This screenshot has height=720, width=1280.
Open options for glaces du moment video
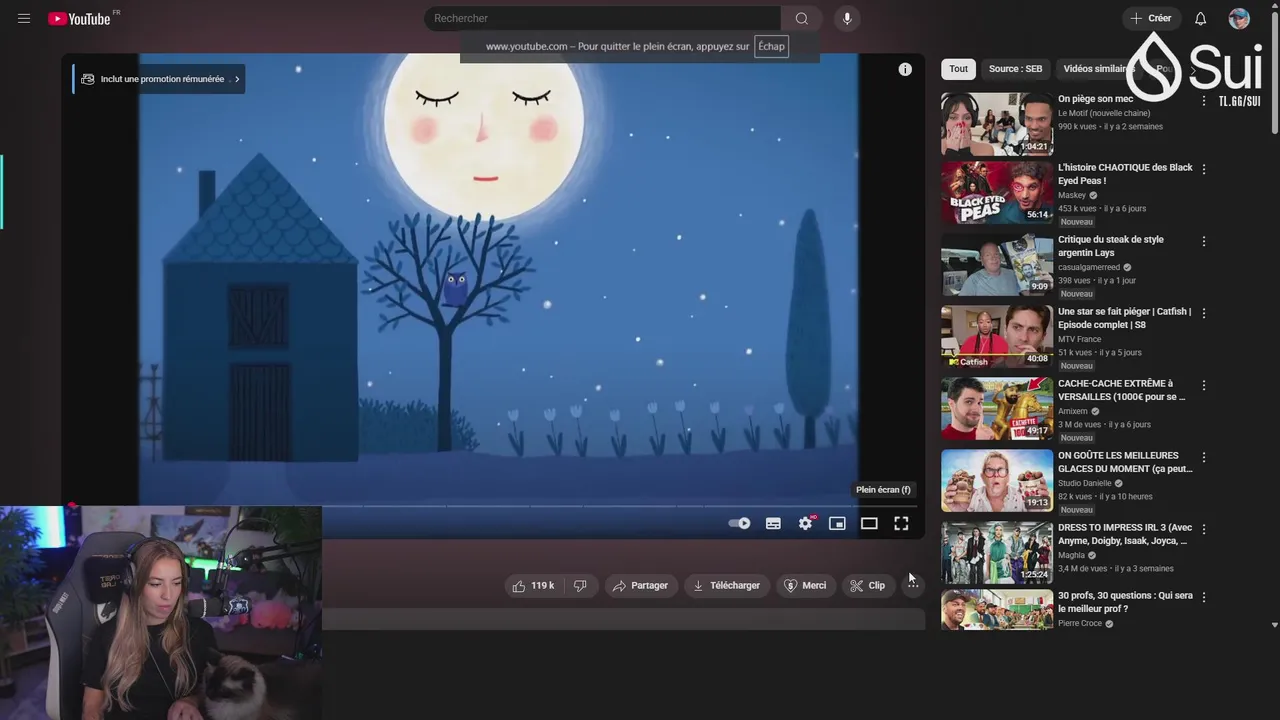1204,457
